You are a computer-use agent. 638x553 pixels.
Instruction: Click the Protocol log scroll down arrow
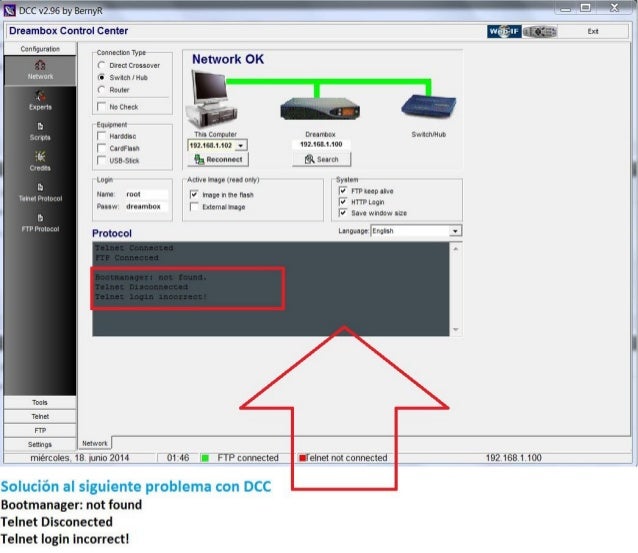(x=456, y=330)
